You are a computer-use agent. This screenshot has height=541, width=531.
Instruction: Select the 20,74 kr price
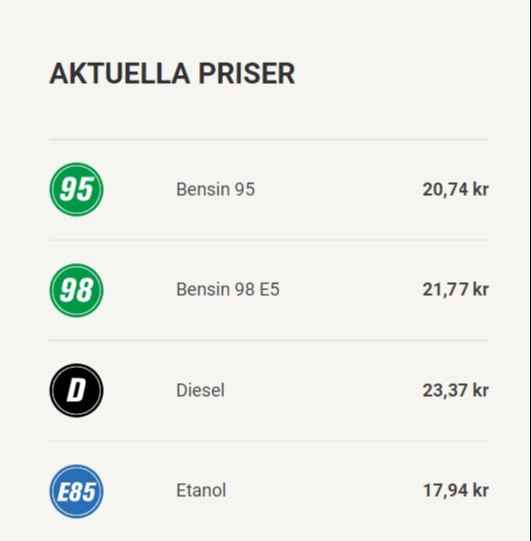(455, 189)
